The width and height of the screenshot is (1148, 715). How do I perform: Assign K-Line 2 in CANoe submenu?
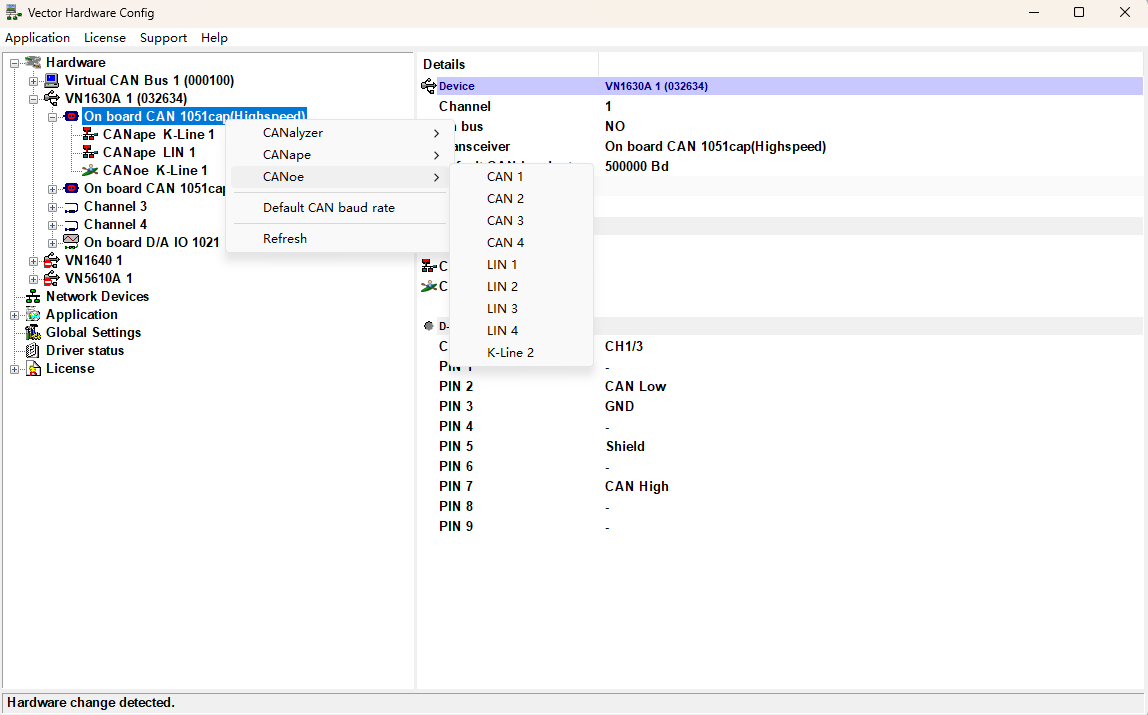(x=521, y=353)
